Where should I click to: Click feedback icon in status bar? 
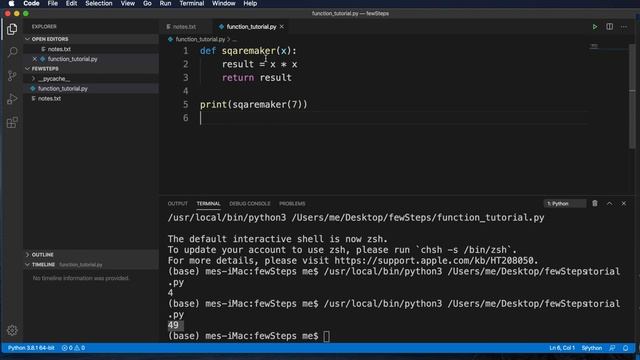[612, 348]
